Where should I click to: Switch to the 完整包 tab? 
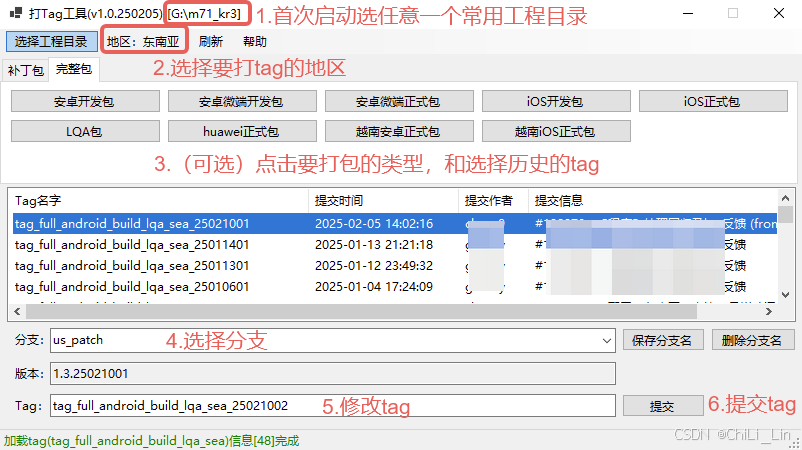point(74,69)
